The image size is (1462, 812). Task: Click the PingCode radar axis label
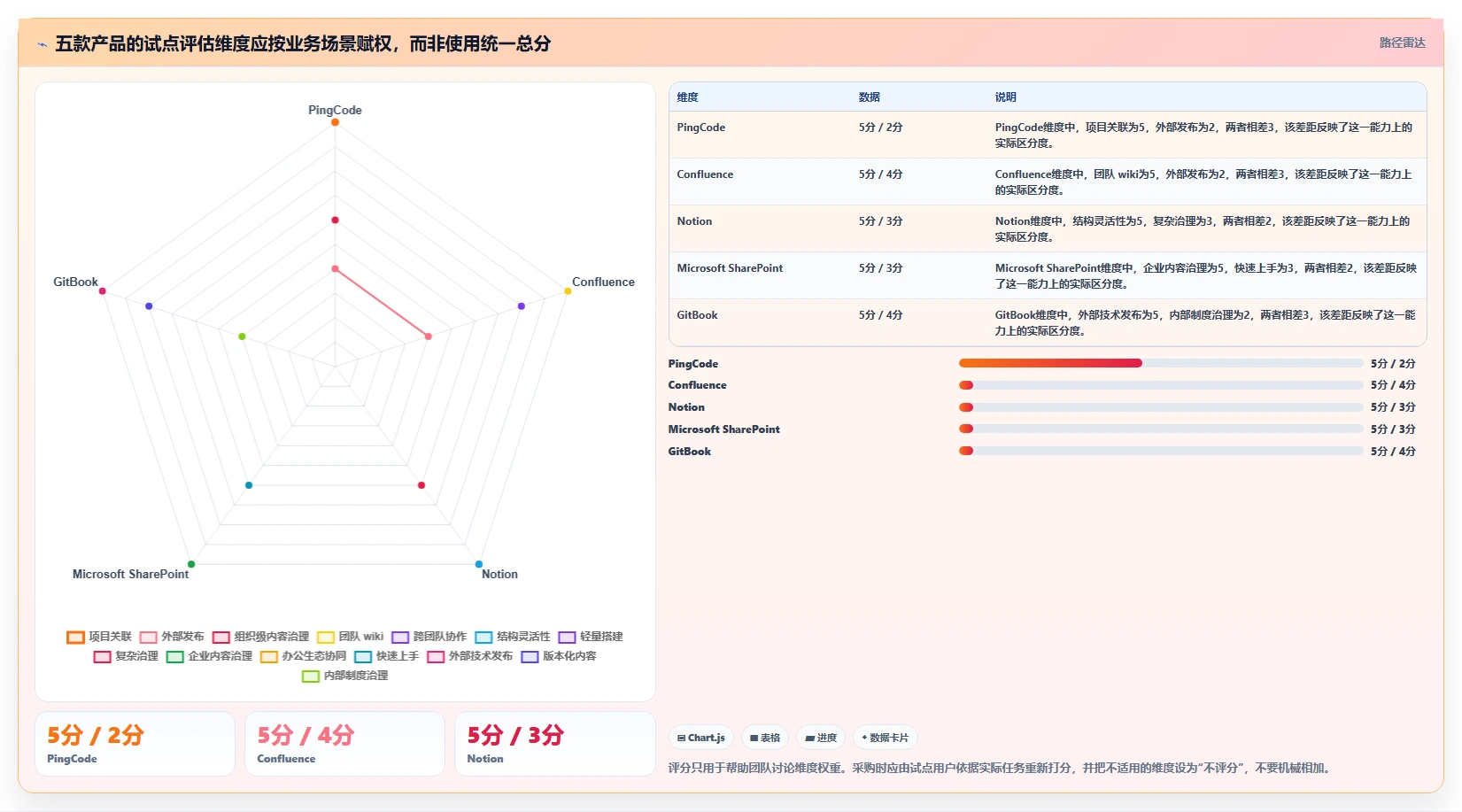click(335, 110)
